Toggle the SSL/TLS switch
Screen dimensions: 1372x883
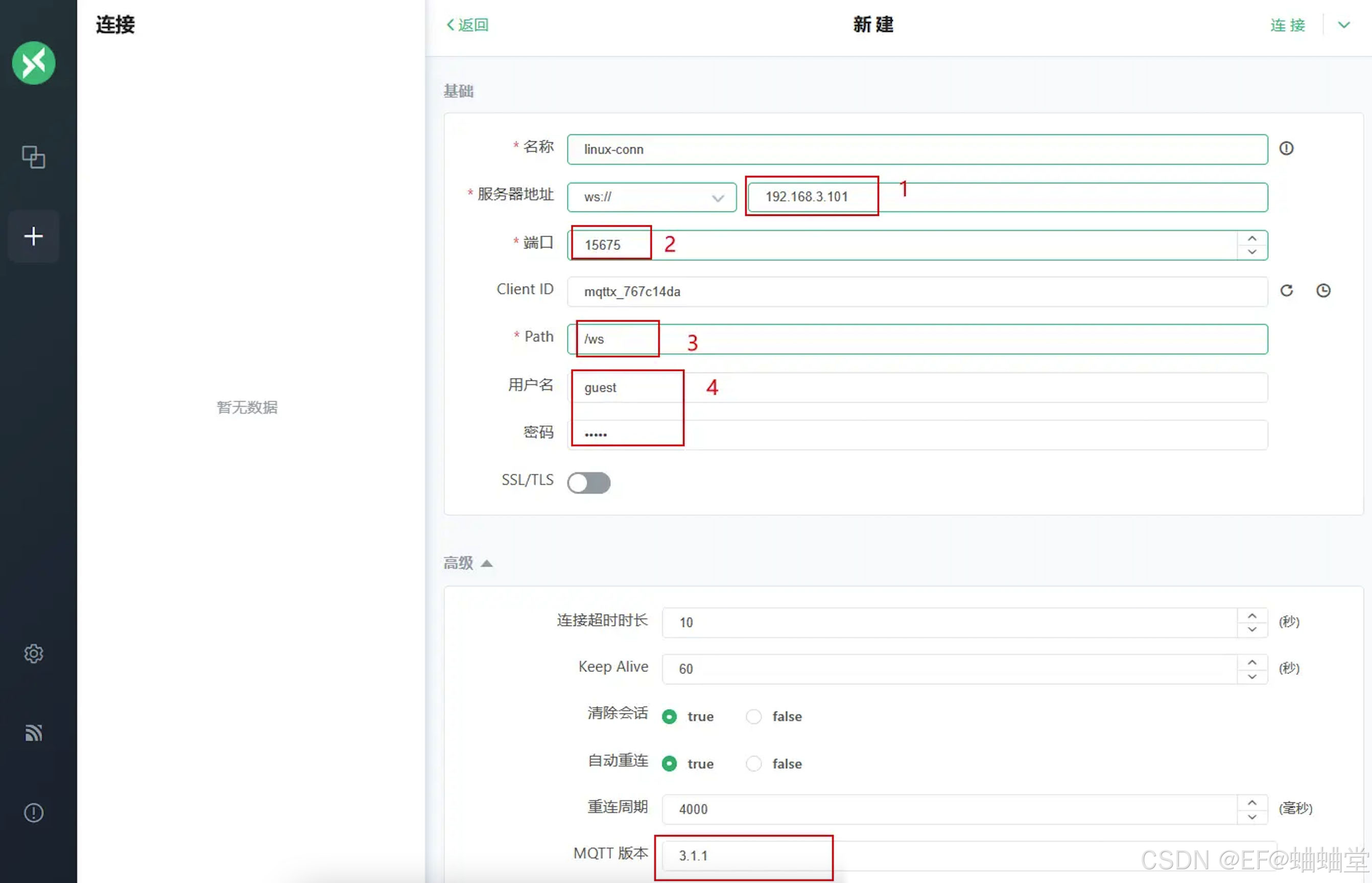pos(588,483)
